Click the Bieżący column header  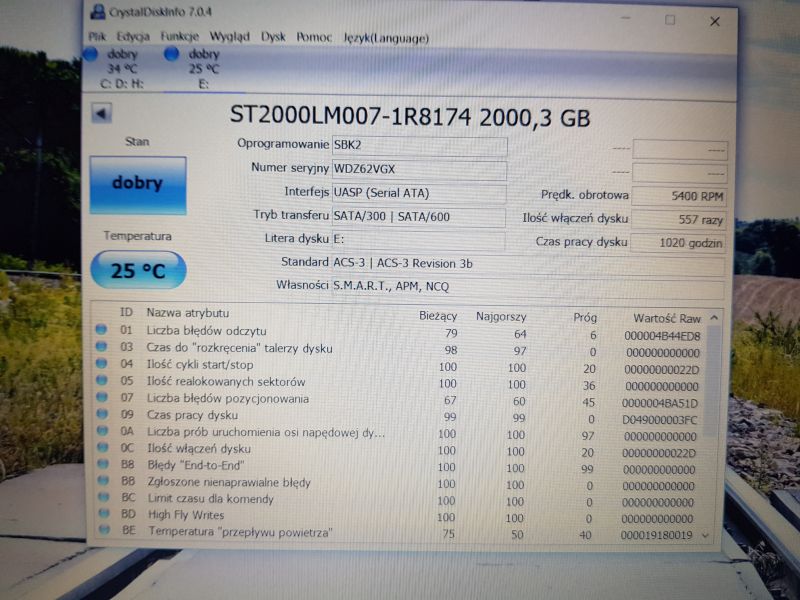[x=438, y=316]
